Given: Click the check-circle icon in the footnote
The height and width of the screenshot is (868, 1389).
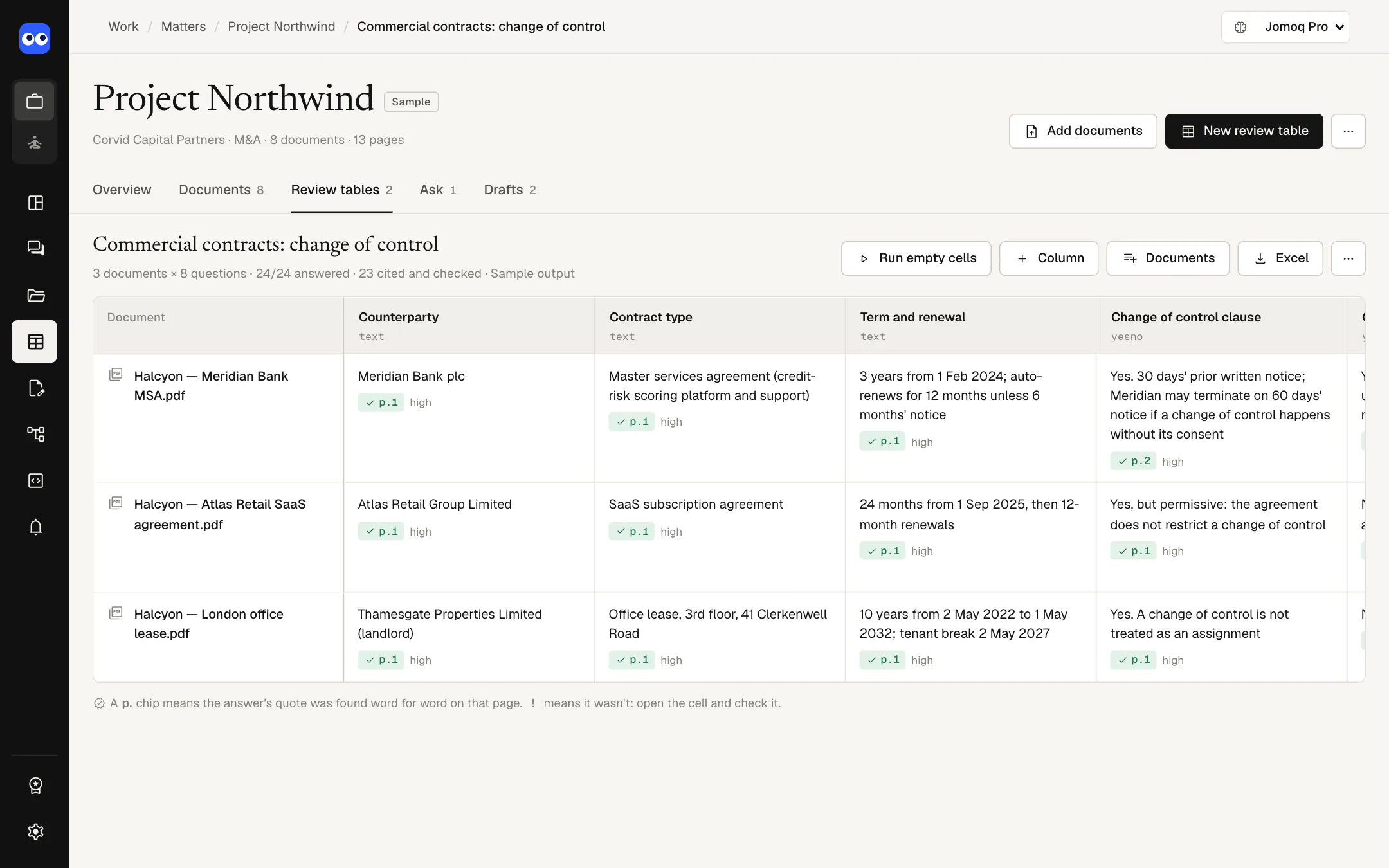Looking at the screenshot, I should pyautogui.click(x=99, y=703).
